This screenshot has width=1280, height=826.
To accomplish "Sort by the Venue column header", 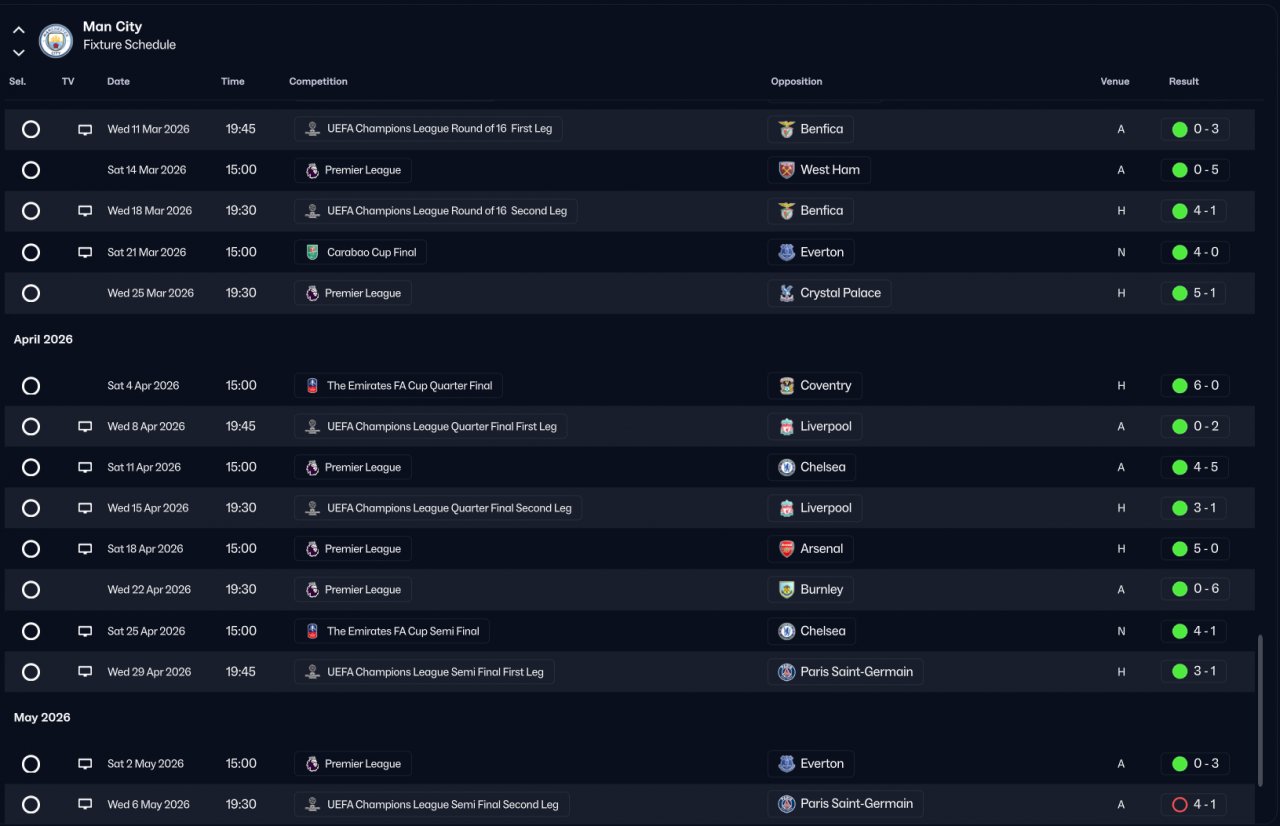I will [1115, 82].
